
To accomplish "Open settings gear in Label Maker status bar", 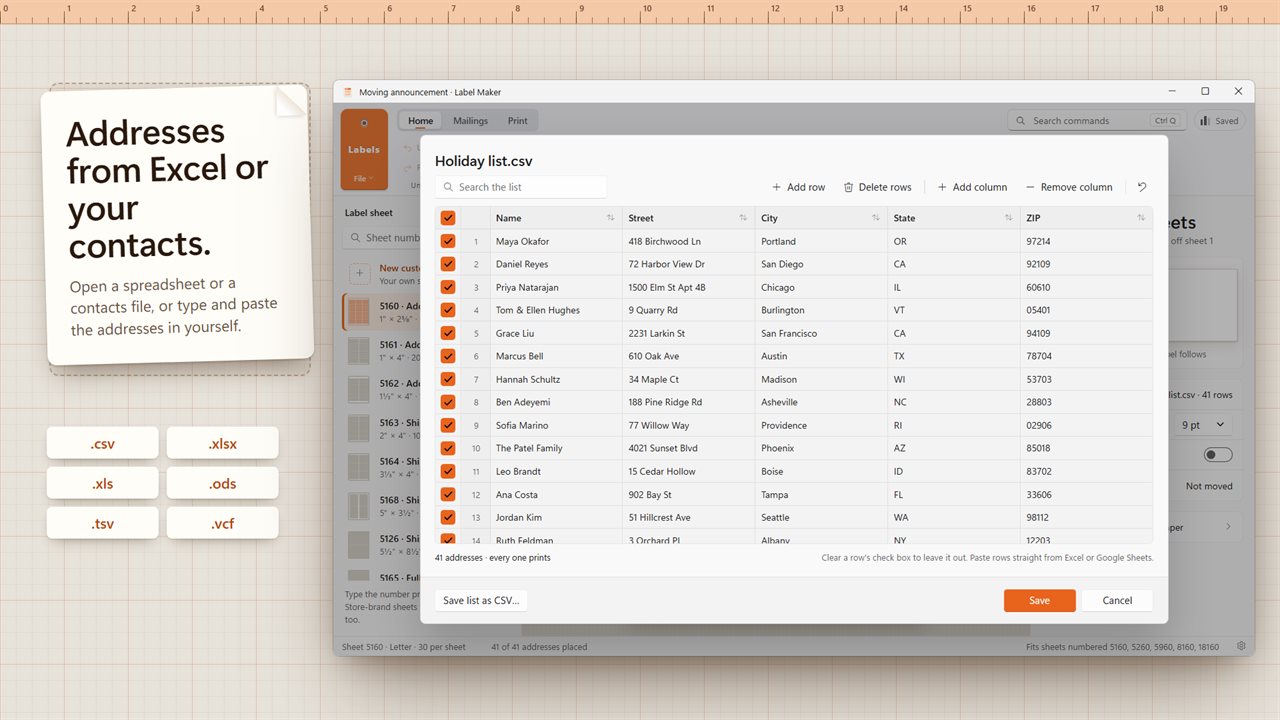I will (x=1242, y=647).
